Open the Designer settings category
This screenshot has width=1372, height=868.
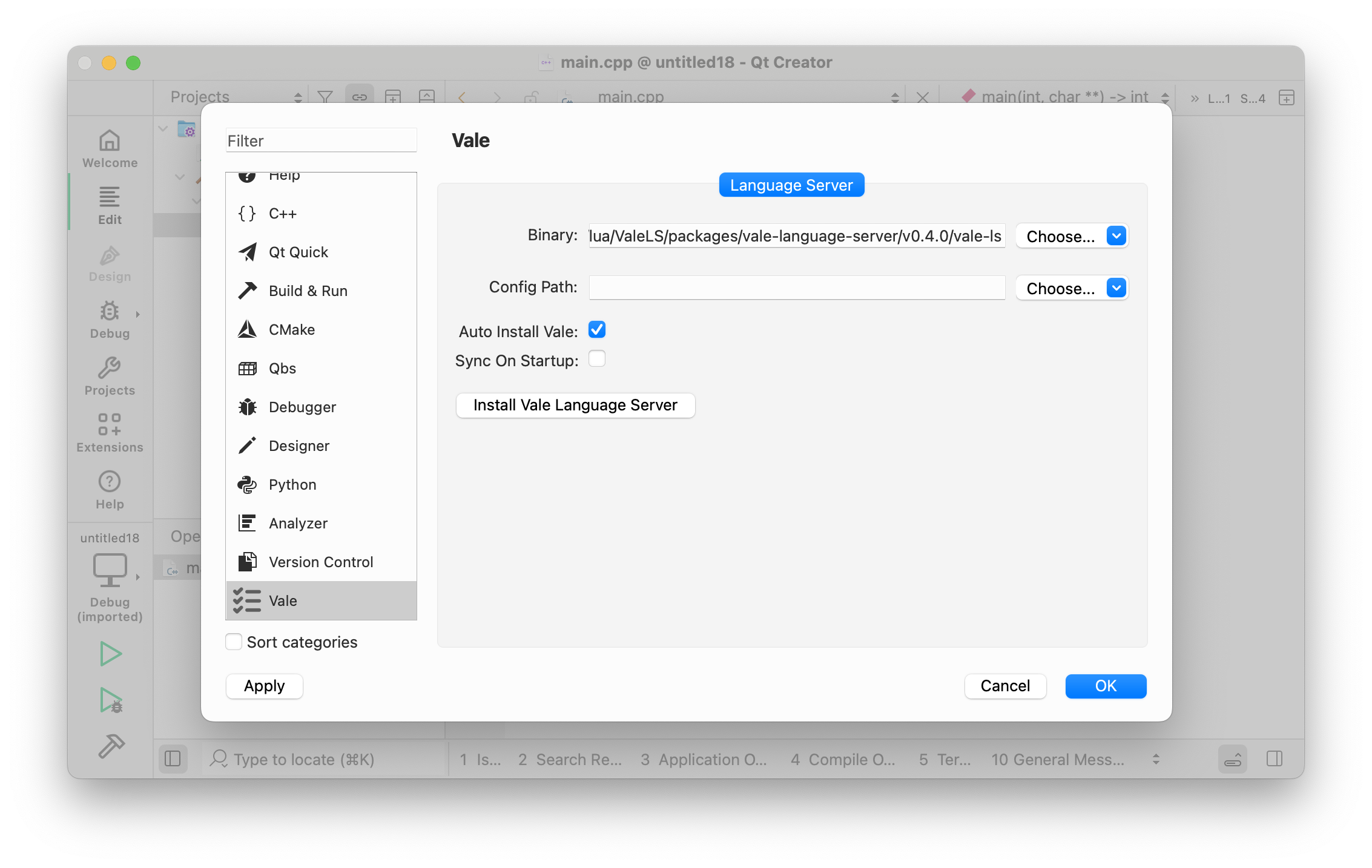click(x=298, y=446)
